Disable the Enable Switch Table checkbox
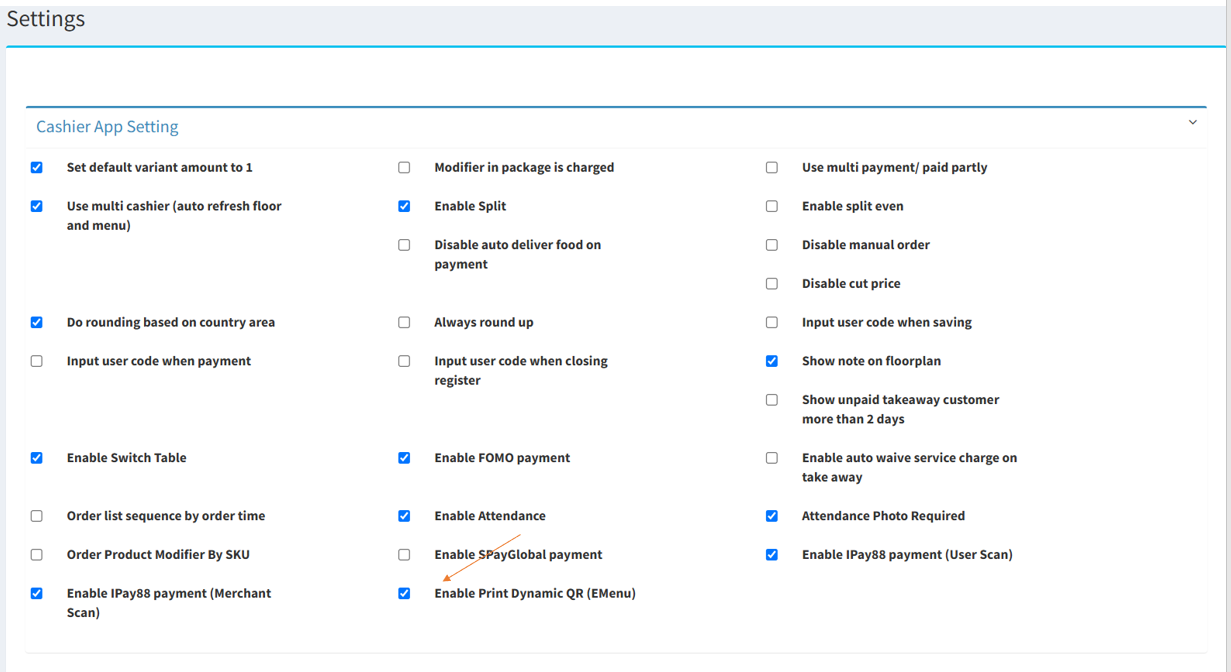This screenshot has height=672, width=1231. click(x=37, y=458)
